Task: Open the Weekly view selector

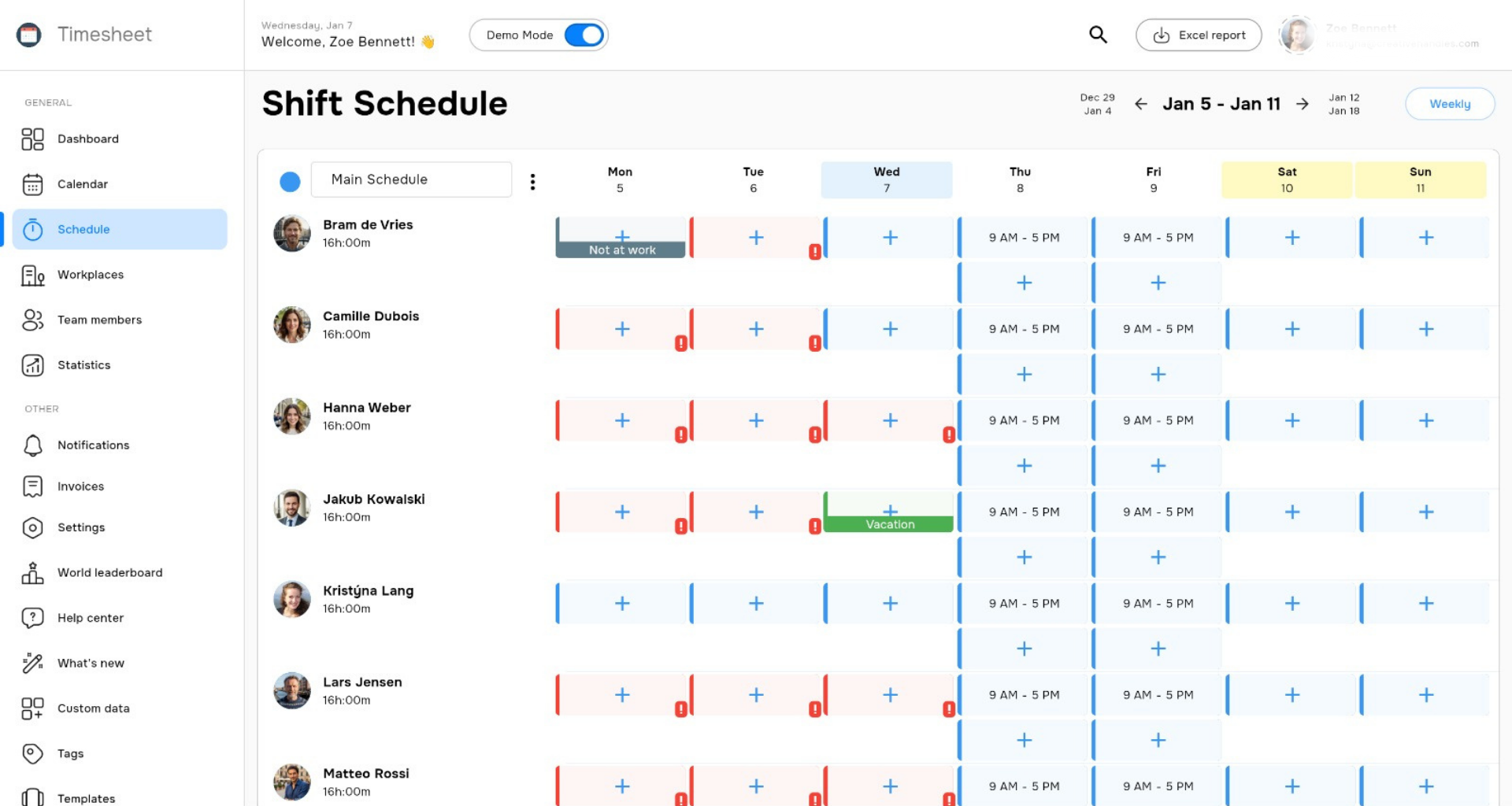Action: point(1450,104)
